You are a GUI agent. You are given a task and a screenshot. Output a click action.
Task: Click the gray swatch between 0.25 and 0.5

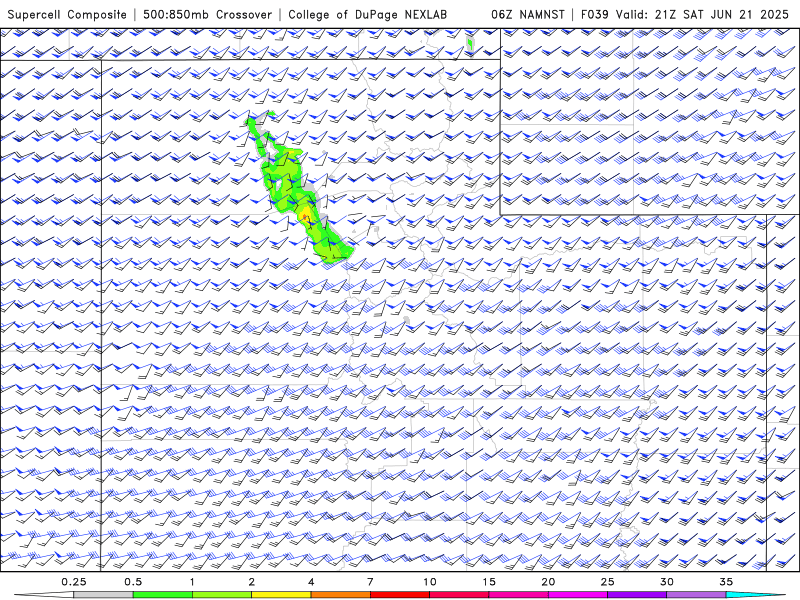(x=103, y=595)
